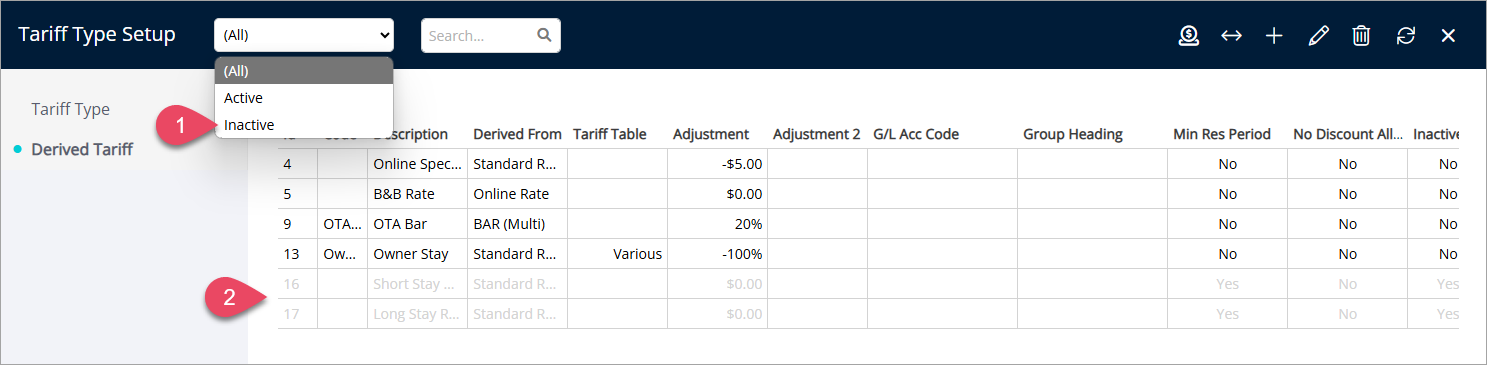Add a new tariff with plus icon
Screen dimensions: 1487x365
pos(1274,36)
